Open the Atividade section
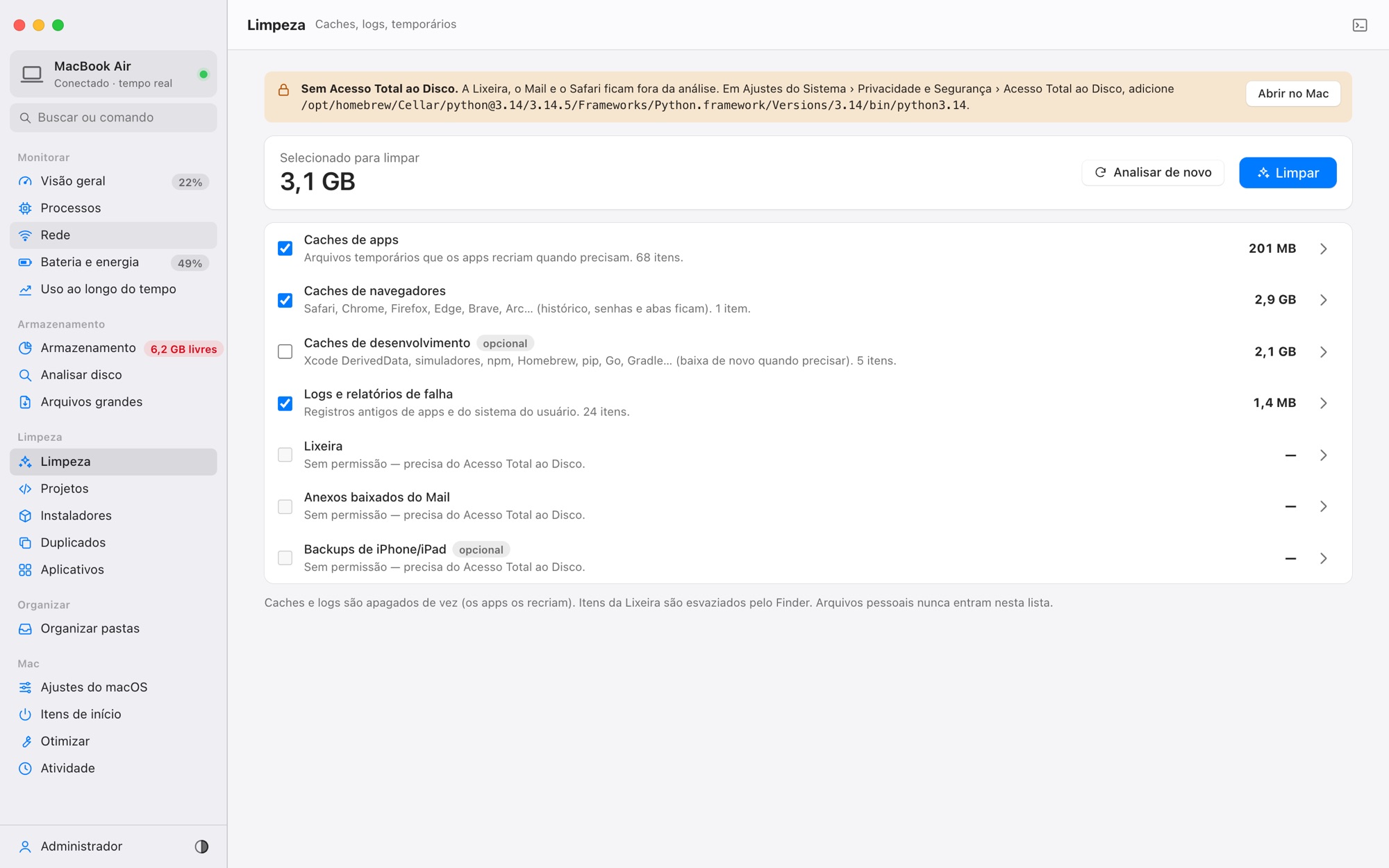 tap(113, 769)
